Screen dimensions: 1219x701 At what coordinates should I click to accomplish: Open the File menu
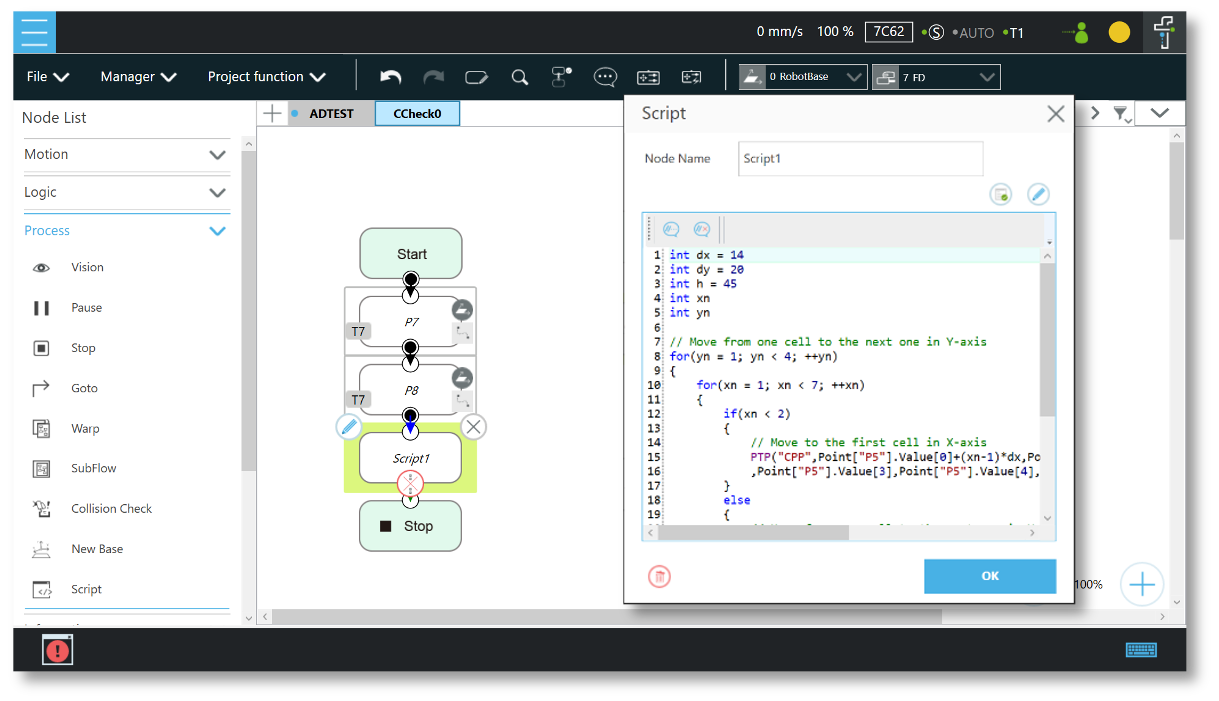click(47, 77)
